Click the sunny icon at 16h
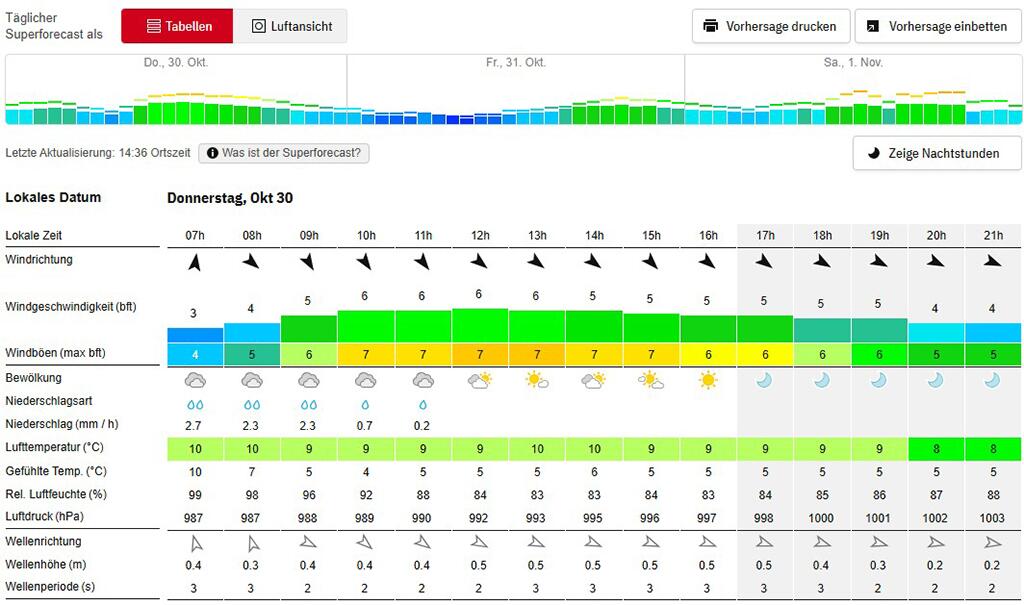Image resolution: width=1024 pixels, height=605 pixels. (707, 380)
